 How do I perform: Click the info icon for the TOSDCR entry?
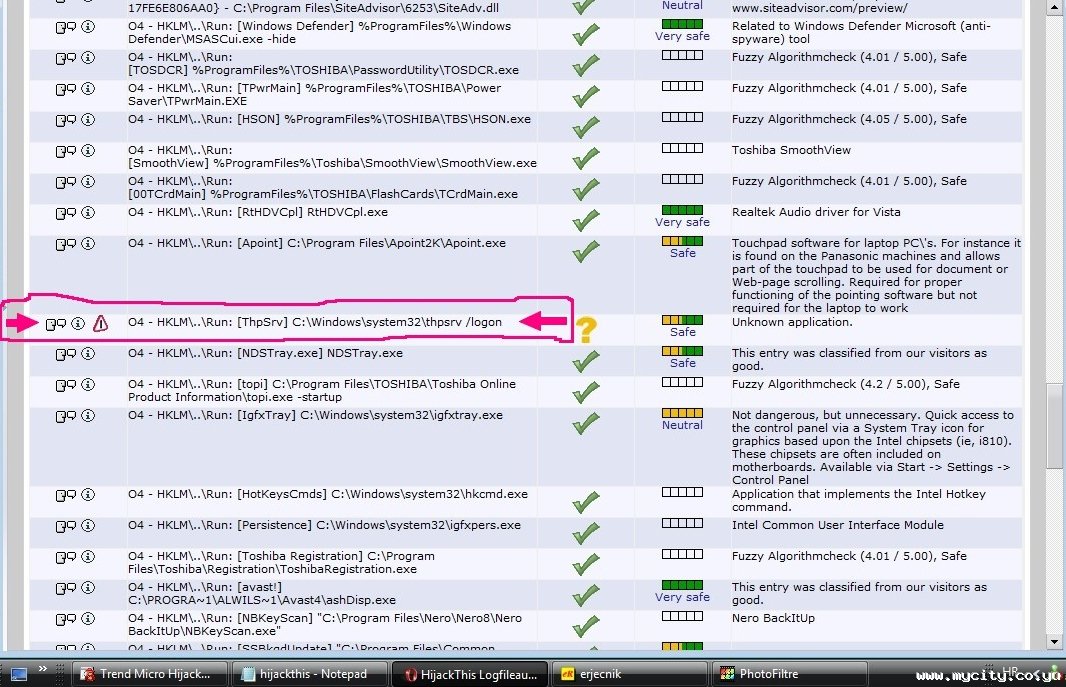pyautogui.click(x=88, y=58)
